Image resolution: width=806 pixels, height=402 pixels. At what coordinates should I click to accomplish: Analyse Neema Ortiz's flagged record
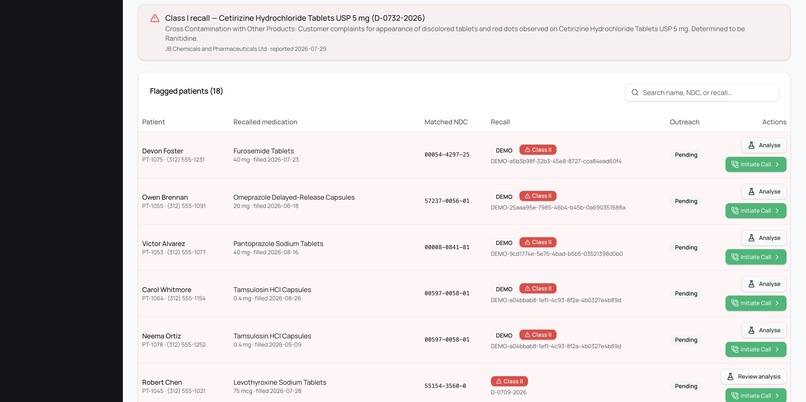(764, 331)
